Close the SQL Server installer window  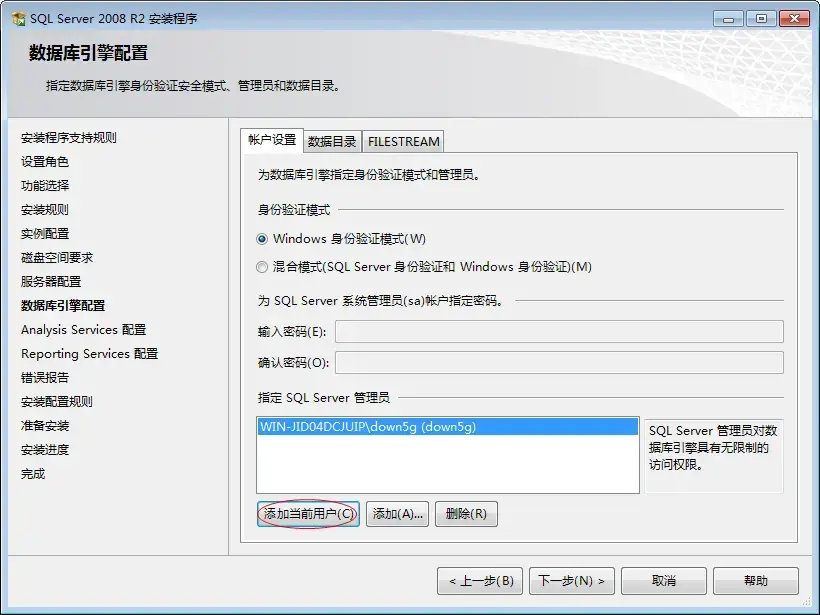tap(794, 19)
